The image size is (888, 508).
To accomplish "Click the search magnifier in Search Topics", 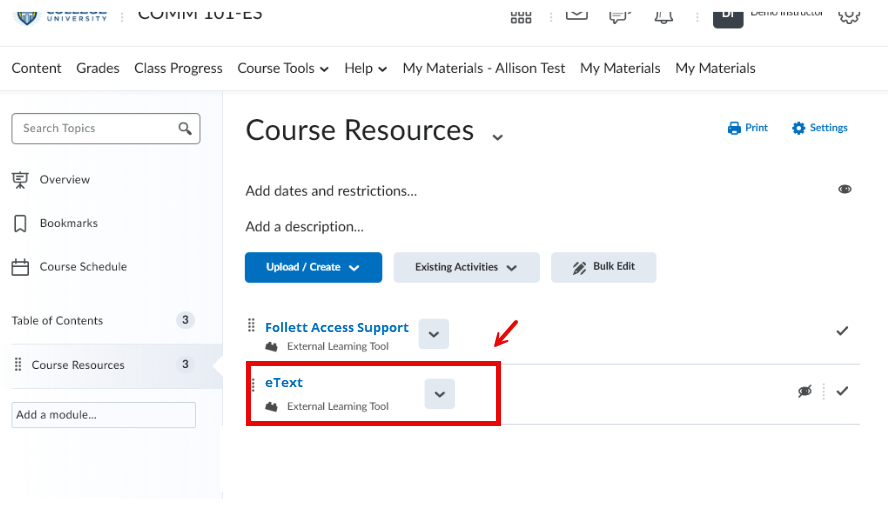I will click(185, 129).
